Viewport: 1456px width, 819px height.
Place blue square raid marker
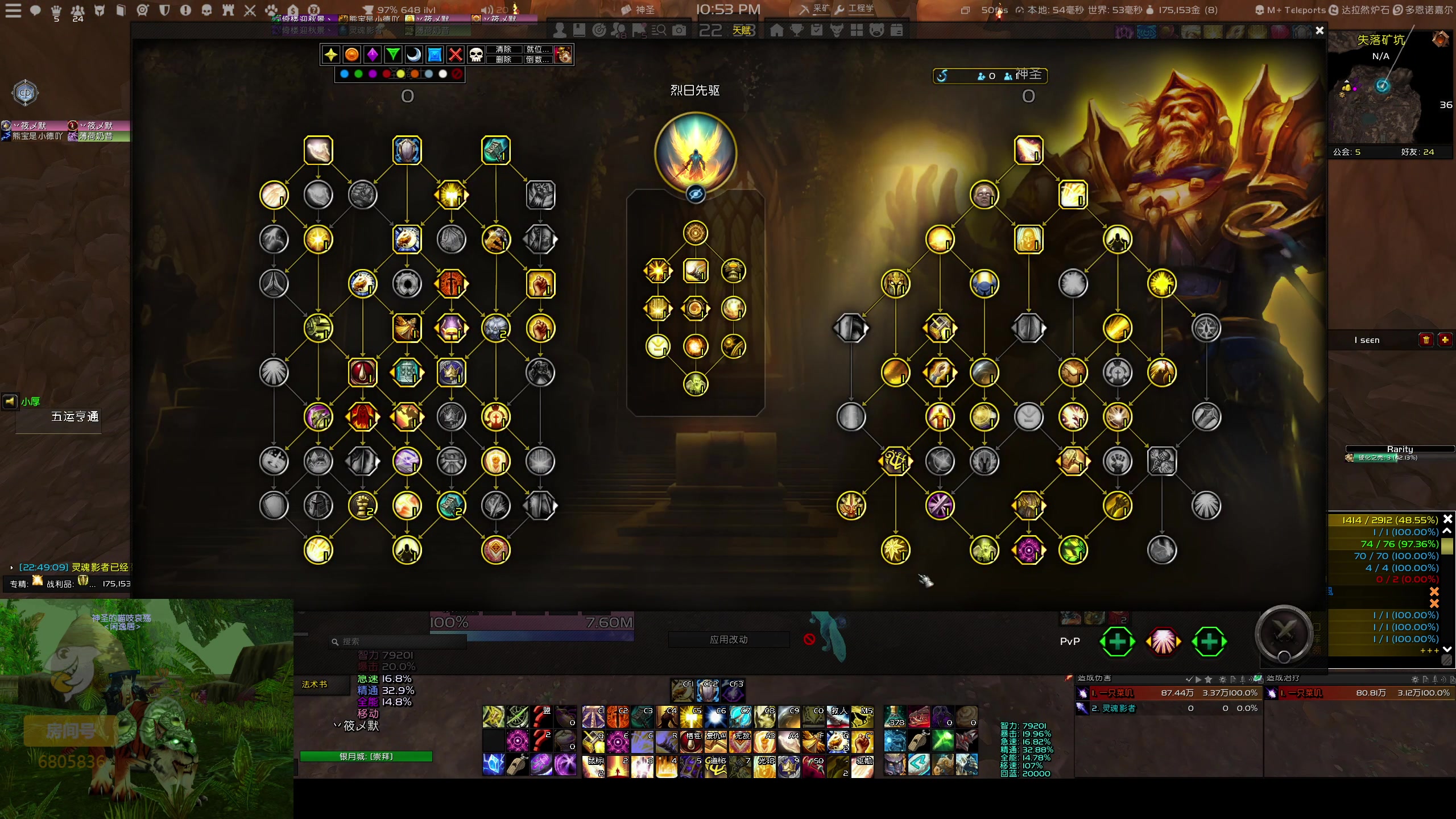click(x=435, y=55)
